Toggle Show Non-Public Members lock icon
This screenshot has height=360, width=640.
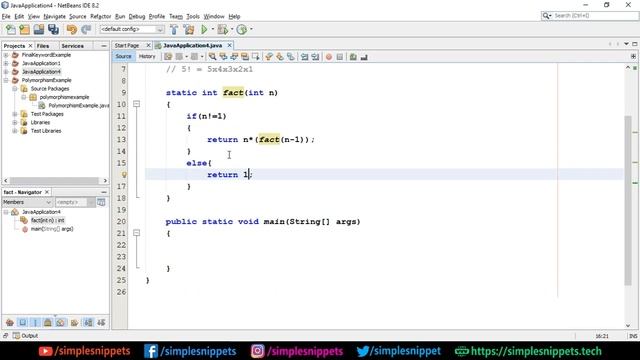48,323
